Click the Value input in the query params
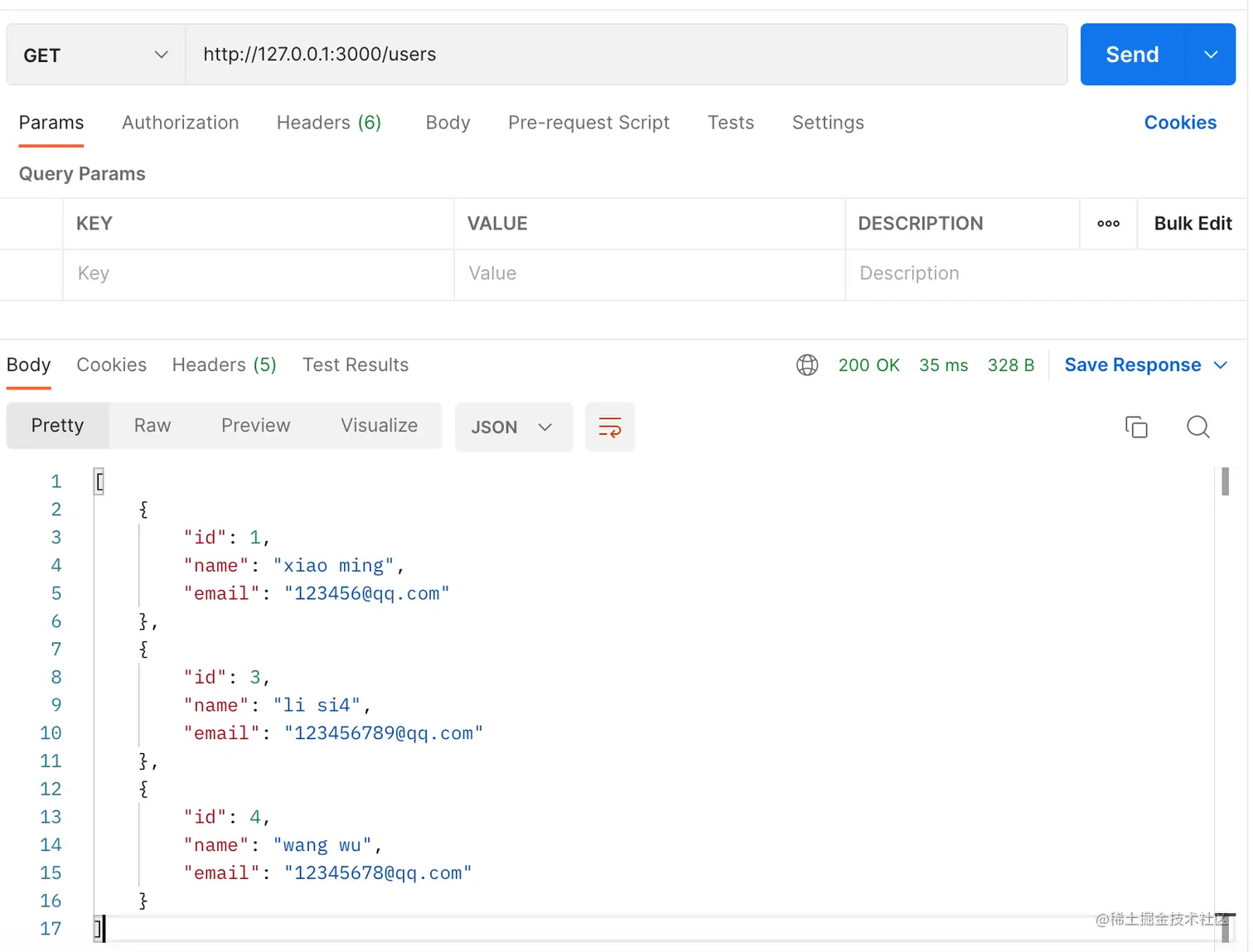Image resolution: width=1253 pixels, height=952 pixels. click(650, 274)
